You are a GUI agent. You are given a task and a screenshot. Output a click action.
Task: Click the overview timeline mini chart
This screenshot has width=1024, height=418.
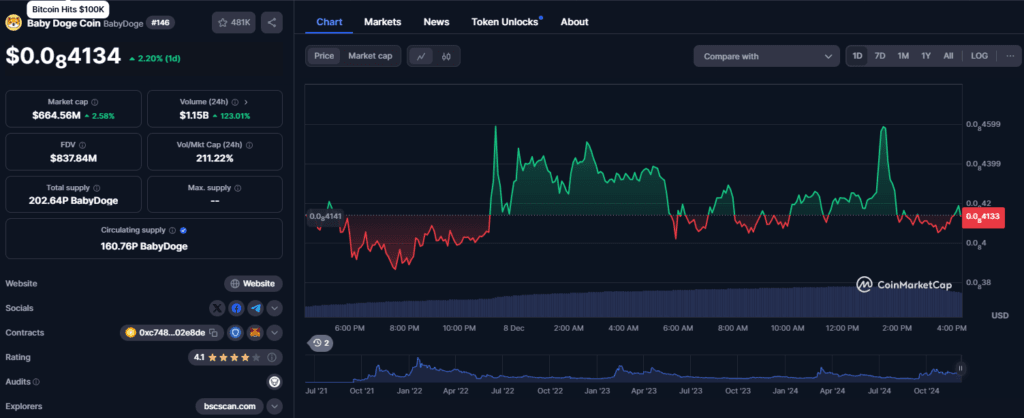(x=633, y=370)
